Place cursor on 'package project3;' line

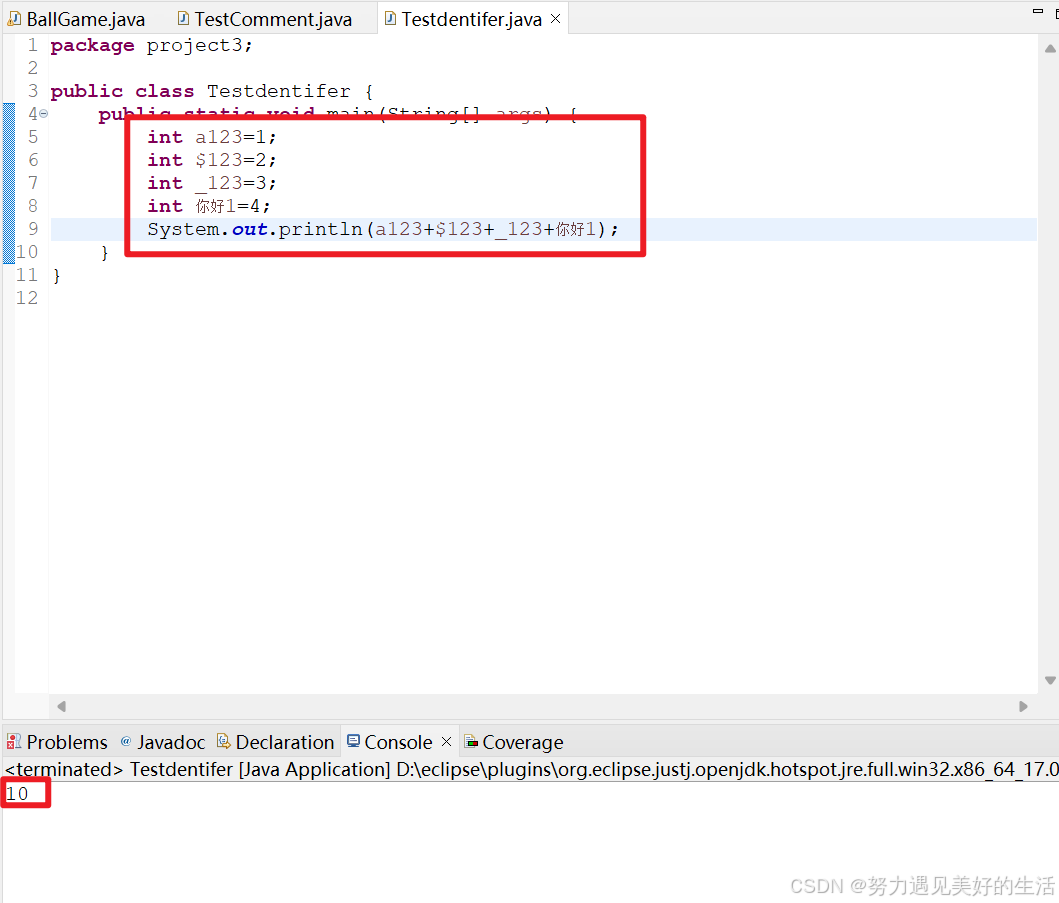pos(151,45)
